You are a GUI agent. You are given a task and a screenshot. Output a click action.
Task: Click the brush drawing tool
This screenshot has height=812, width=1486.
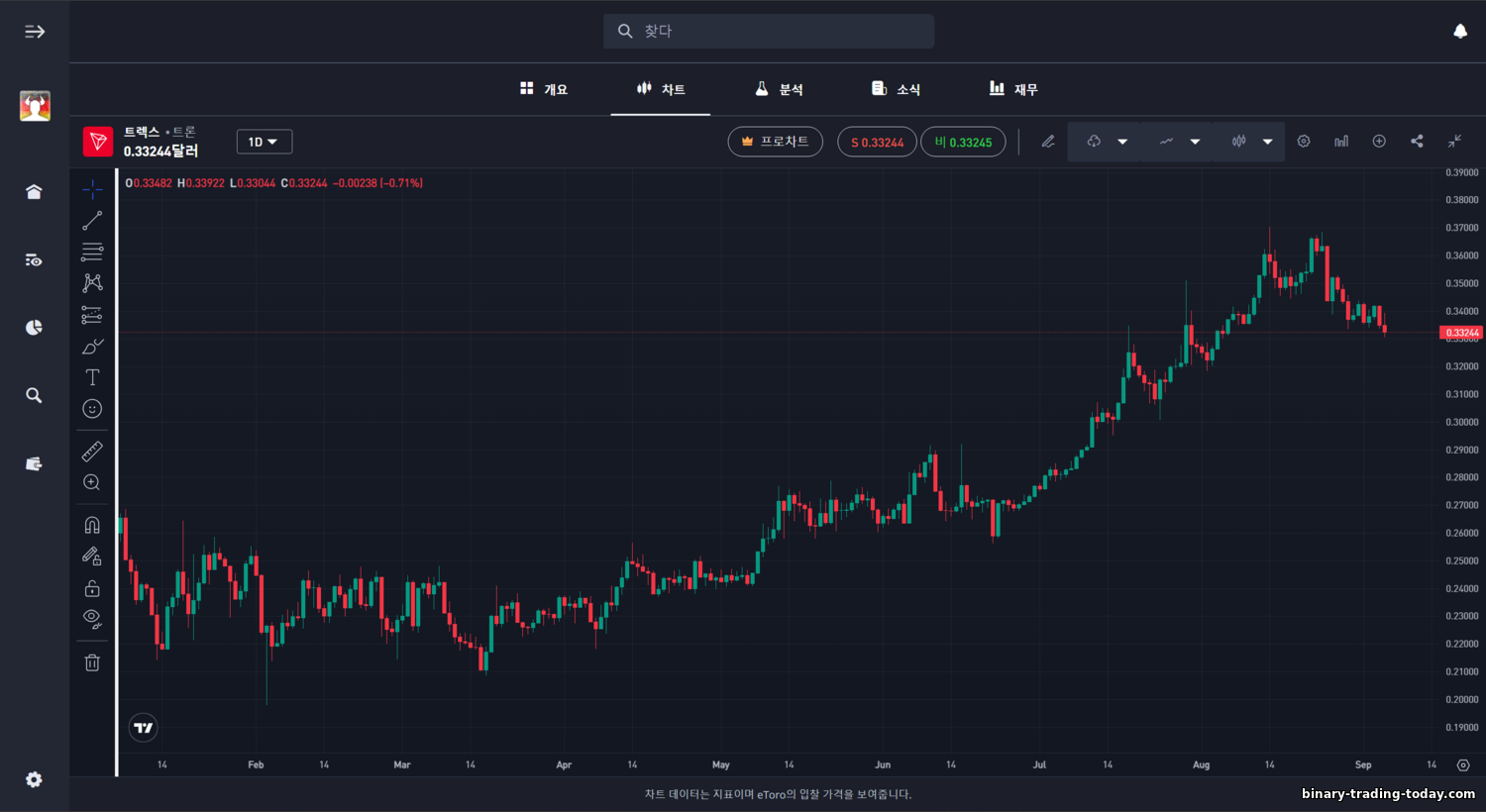click(92, 347)
